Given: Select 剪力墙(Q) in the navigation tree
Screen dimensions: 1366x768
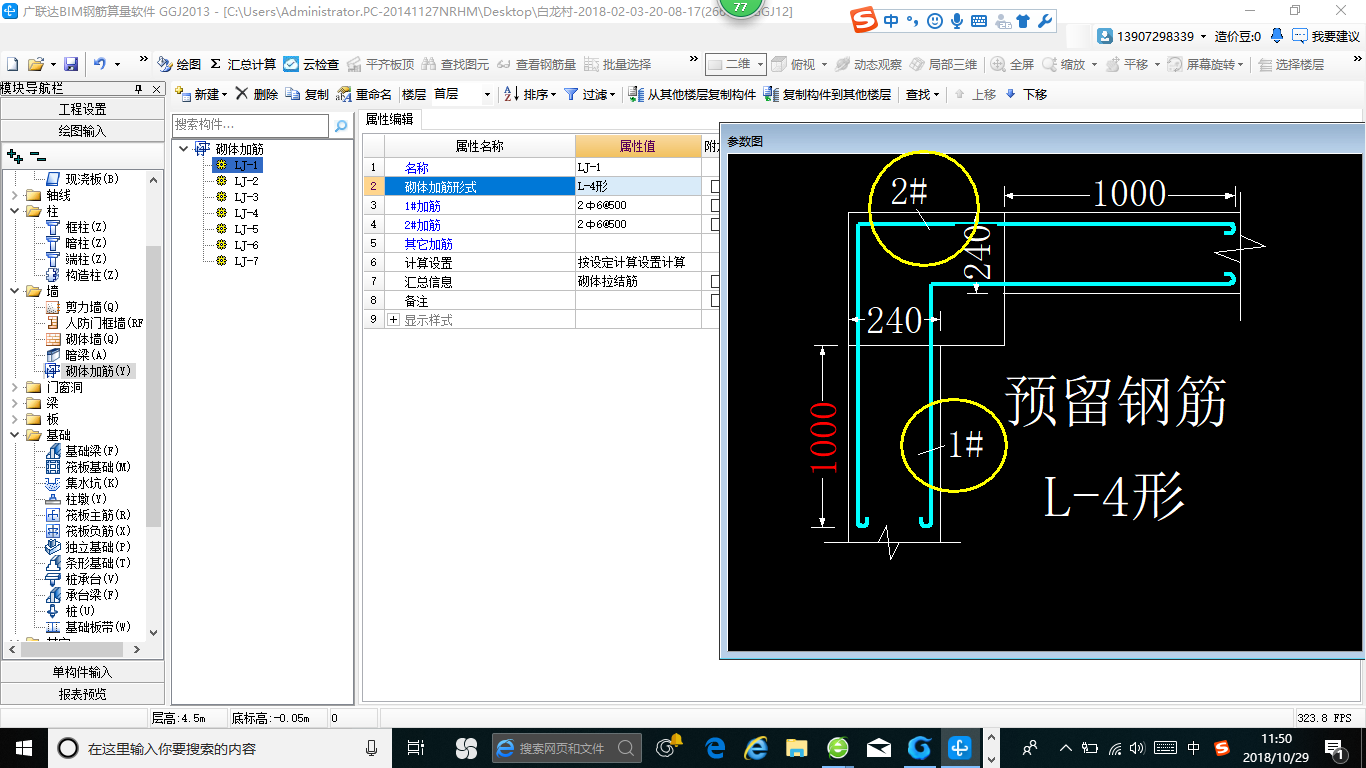Looking at the screenshot, I should 92,307.
